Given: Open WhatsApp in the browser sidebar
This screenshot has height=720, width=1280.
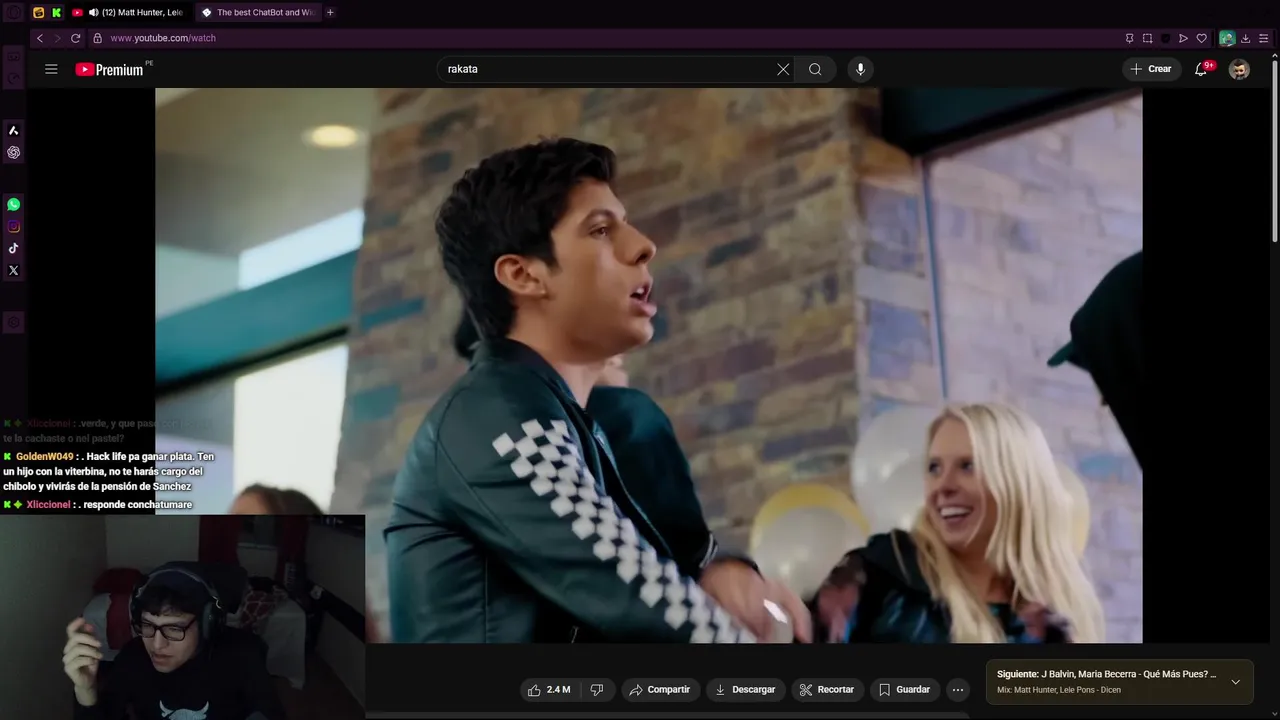Looking at the screenshot, I should pos(13,204).
